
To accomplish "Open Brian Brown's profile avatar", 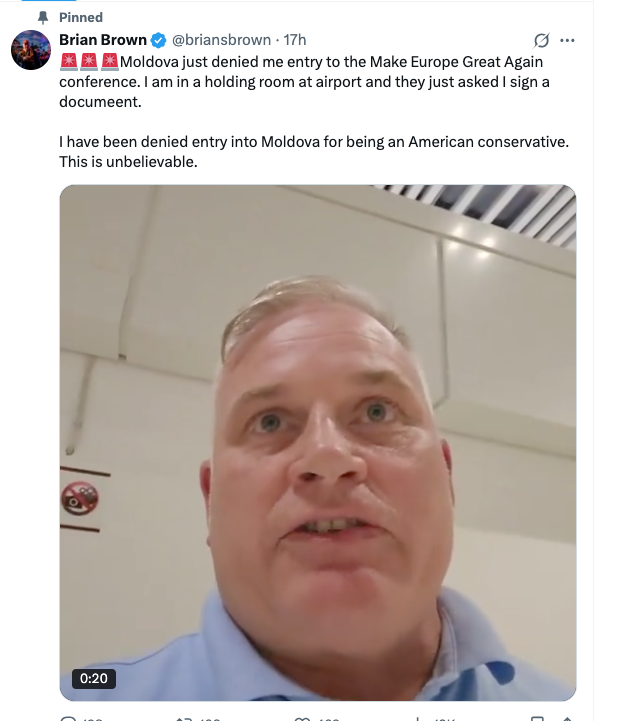I will (x=31, y=50).
